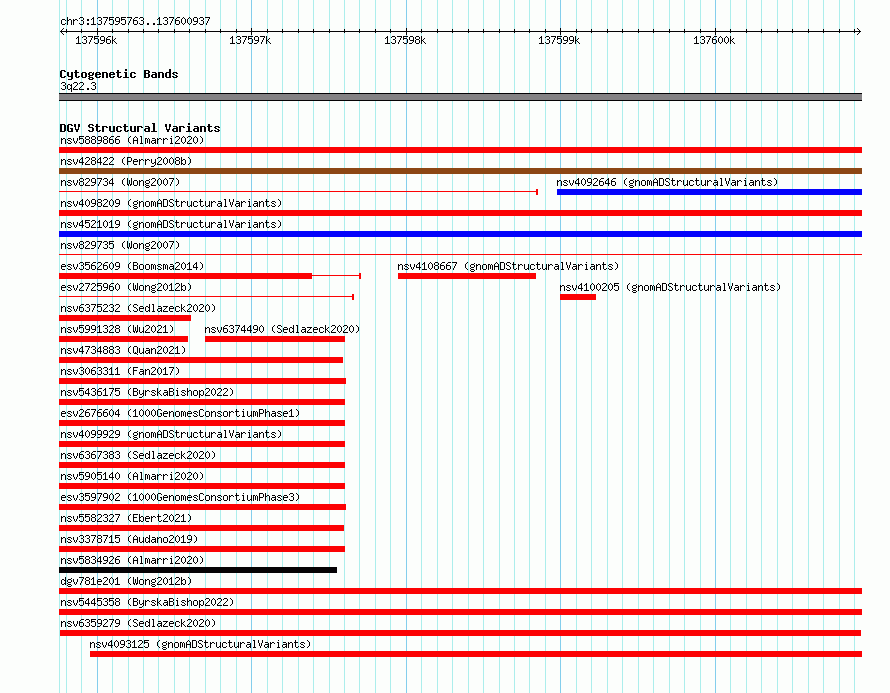Click the short nsv4100205 red bar
Screen dimensions: 890x693
[578, 297]
